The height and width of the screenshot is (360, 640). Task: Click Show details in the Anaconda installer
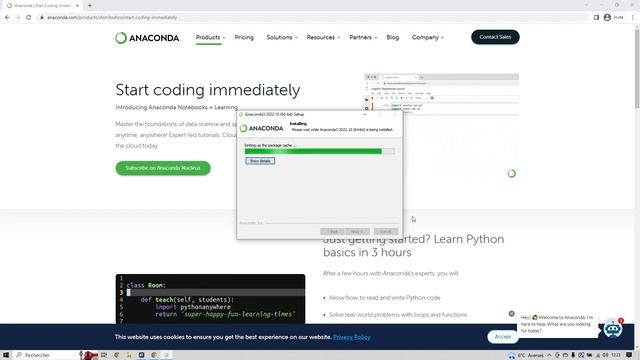click(x=260, y=161)
